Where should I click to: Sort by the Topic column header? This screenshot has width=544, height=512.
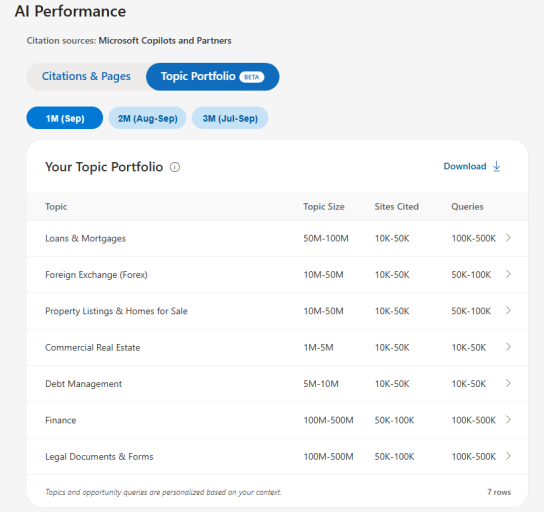(56, 207)
